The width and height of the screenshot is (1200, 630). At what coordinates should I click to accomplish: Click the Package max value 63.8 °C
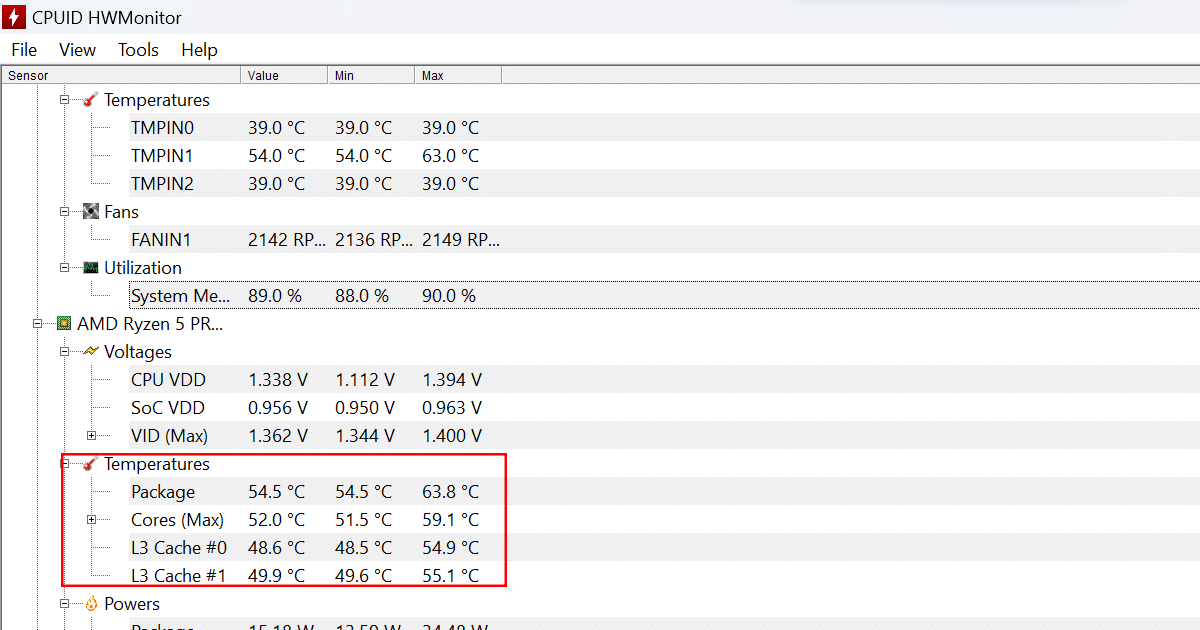click(x=451, y=492)
